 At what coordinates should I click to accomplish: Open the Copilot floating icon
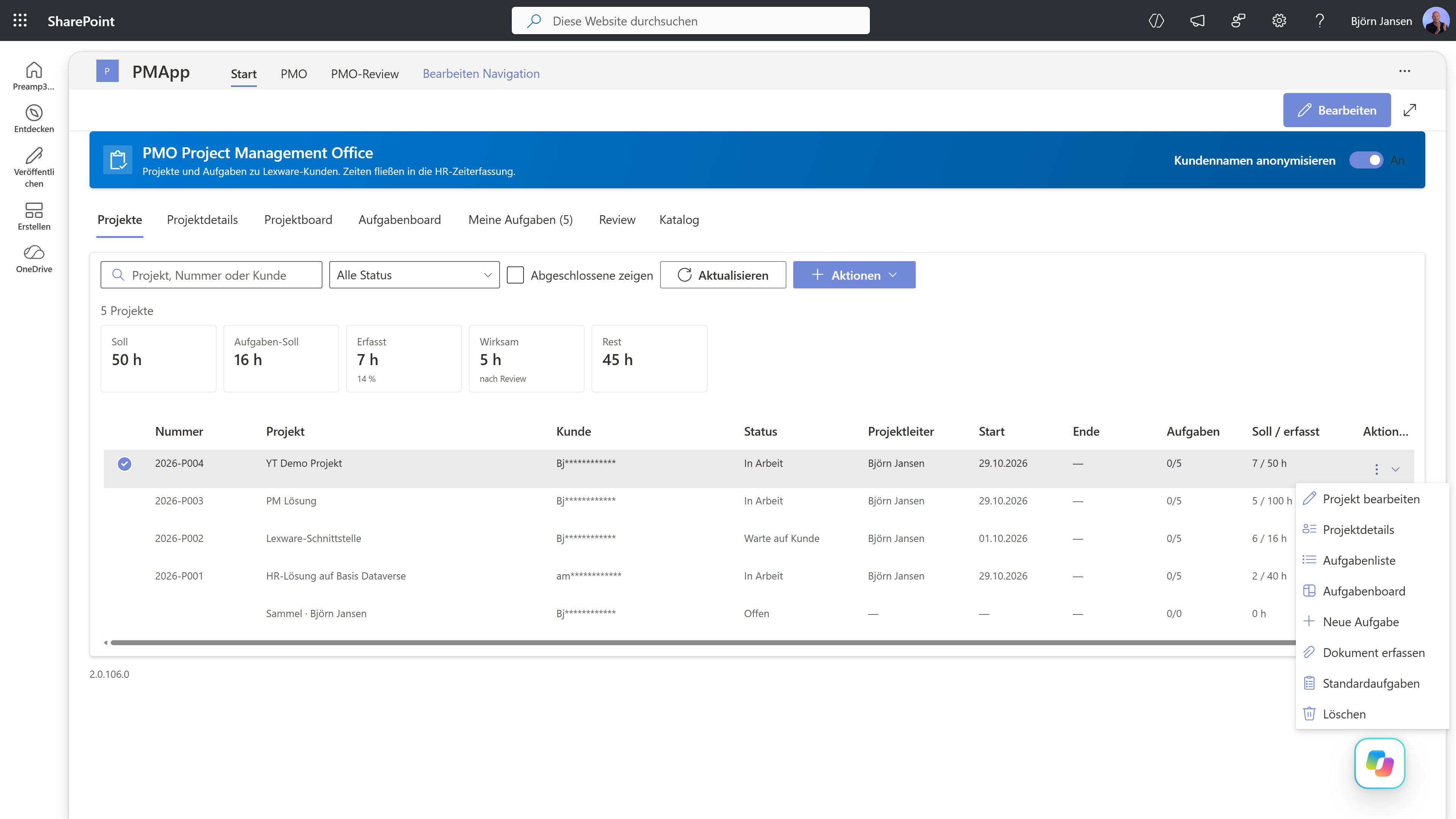tap(1380, 764)
